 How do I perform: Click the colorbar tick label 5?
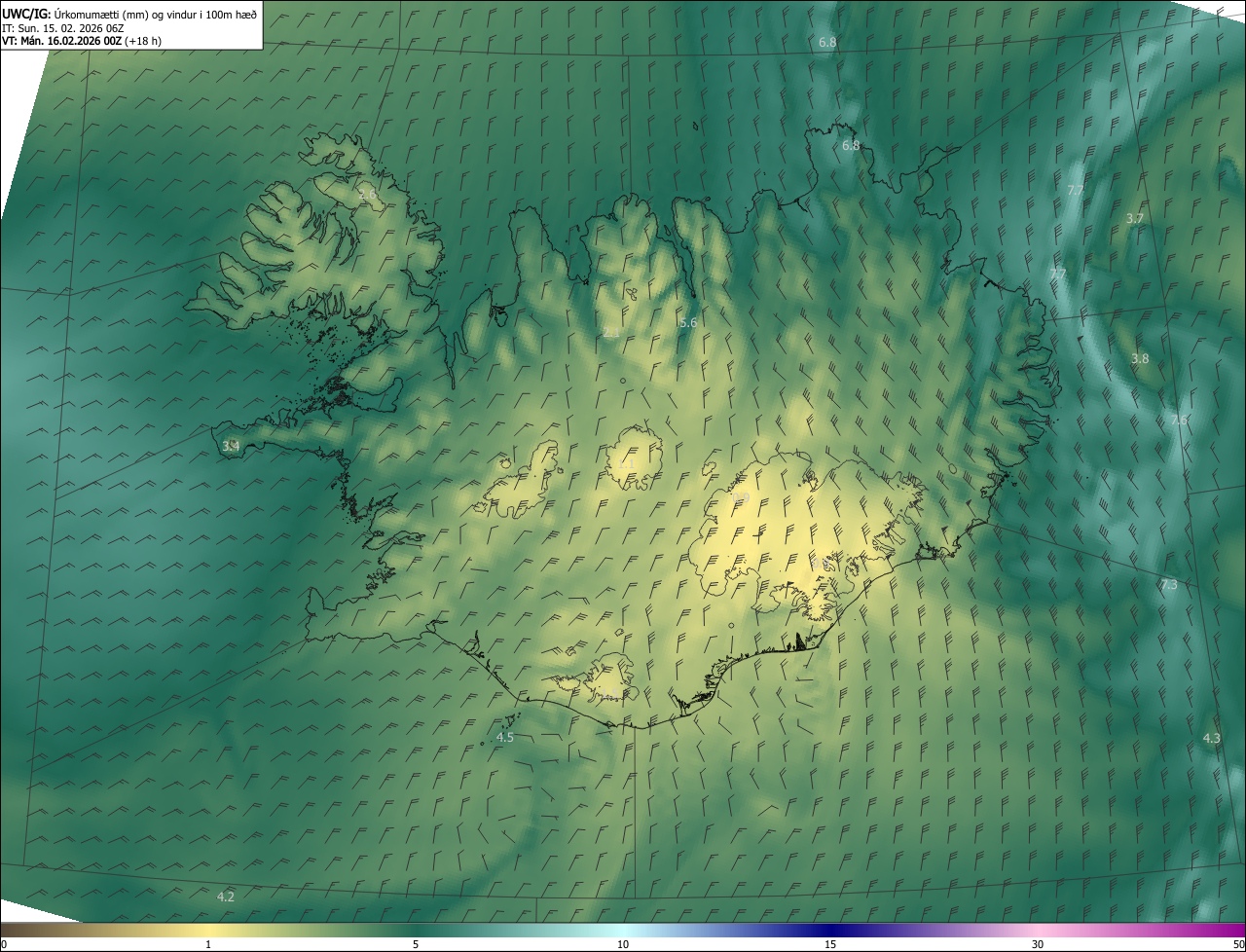click(x=416, y=945)
